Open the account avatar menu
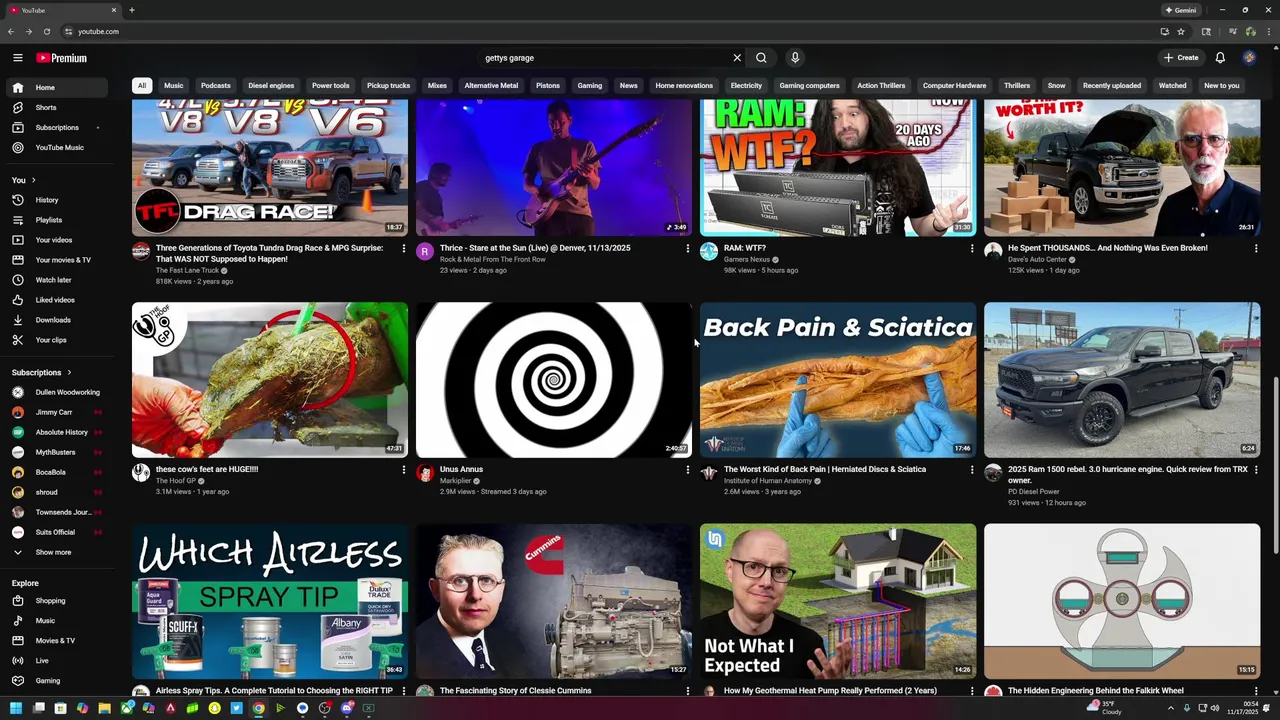Viewport: 1280px width, 720px height. click(1249, 58)
